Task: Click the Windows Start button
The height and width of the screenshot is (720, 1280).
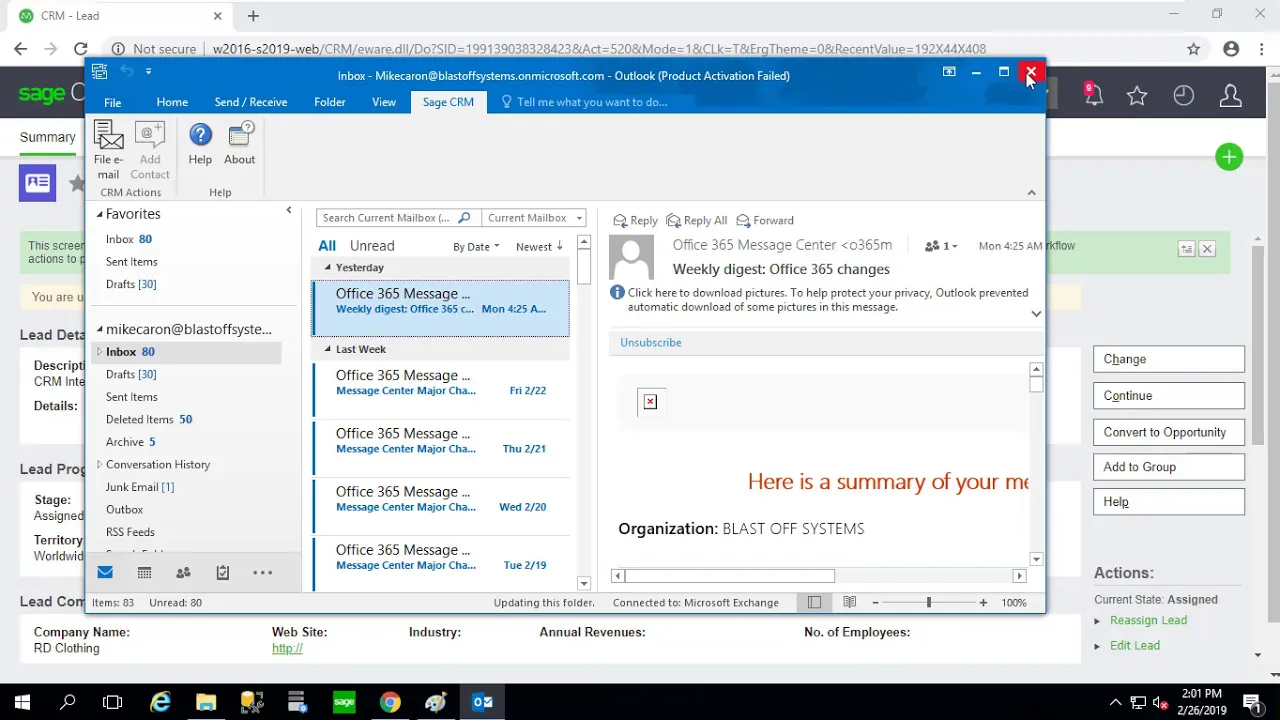Action: 22,702
